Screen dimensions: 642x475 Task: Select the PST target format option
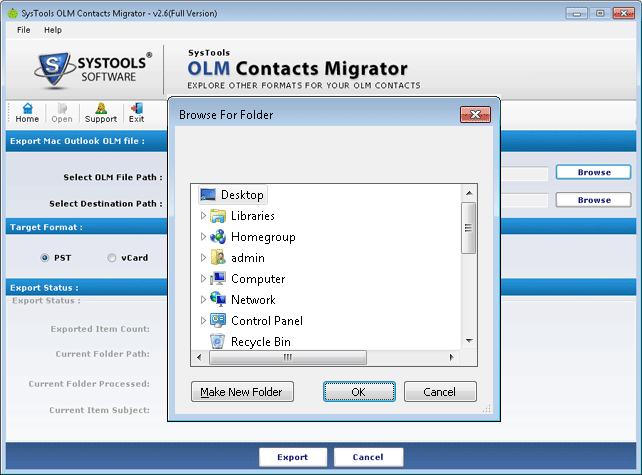pos(45,258)
